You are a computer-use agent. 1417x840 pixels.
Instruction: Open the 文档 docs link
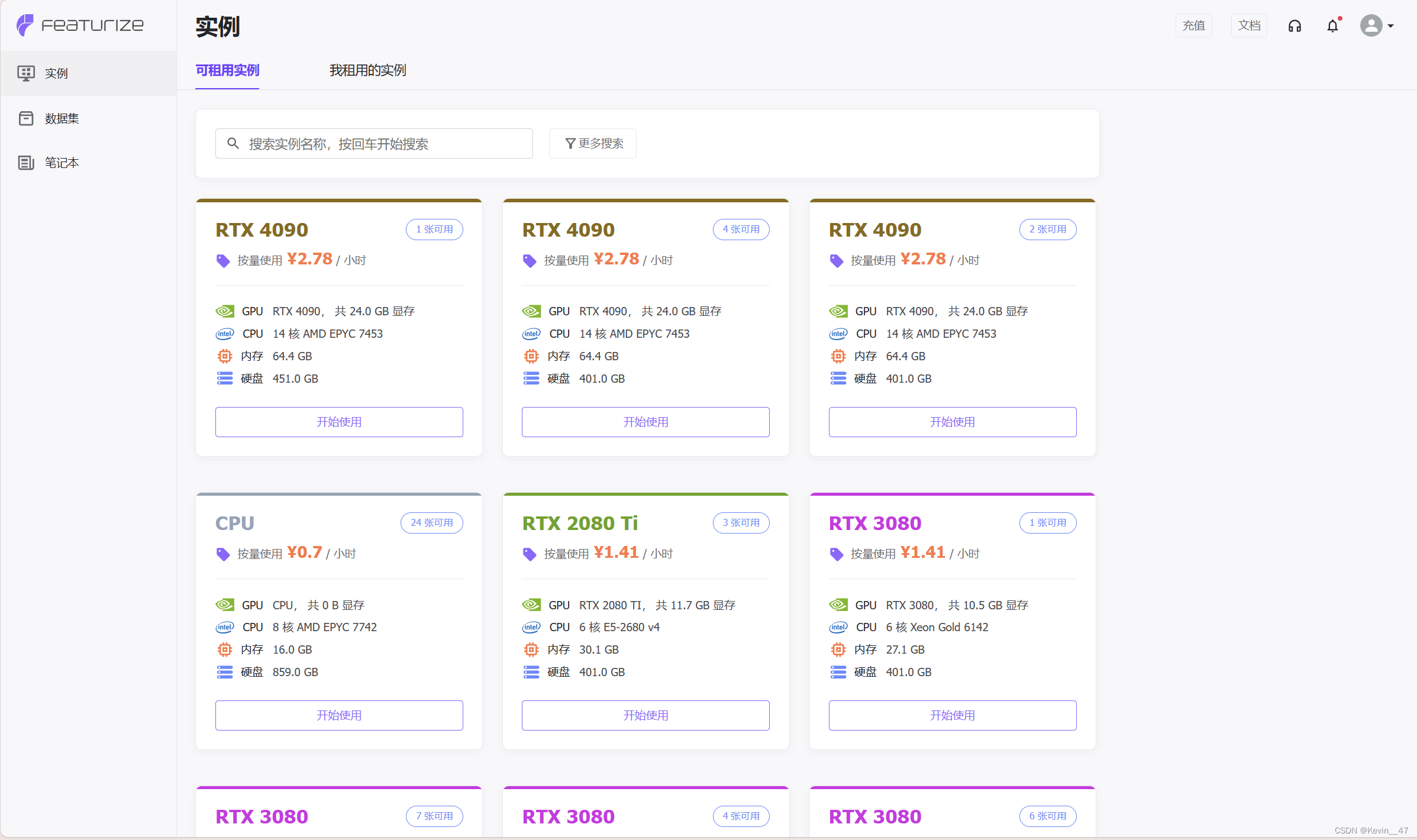1249,26
